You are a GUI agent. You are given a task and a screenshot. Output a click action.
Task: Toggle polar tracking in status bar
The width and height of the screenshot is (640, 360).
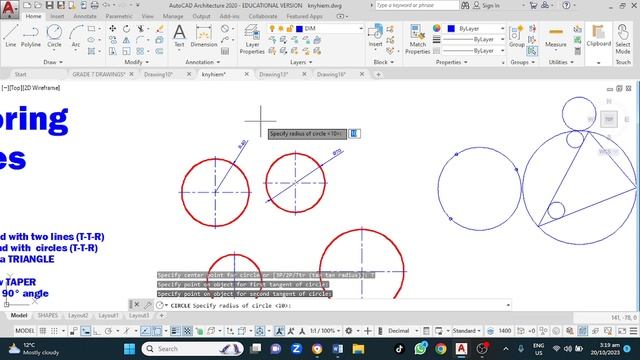point(108,331)
